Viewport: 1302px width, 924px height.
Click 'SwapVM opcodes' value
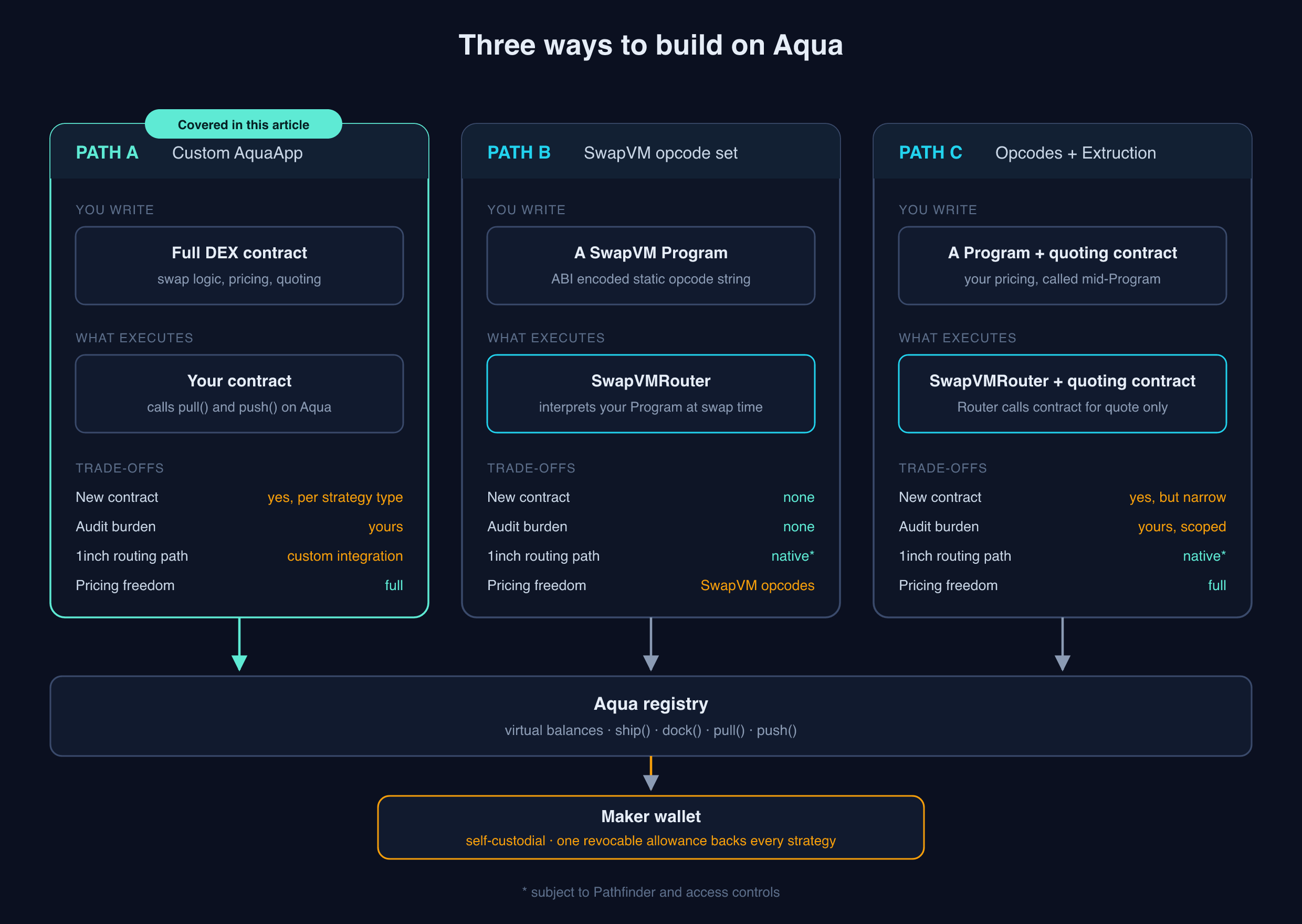[x=757, y=585]
